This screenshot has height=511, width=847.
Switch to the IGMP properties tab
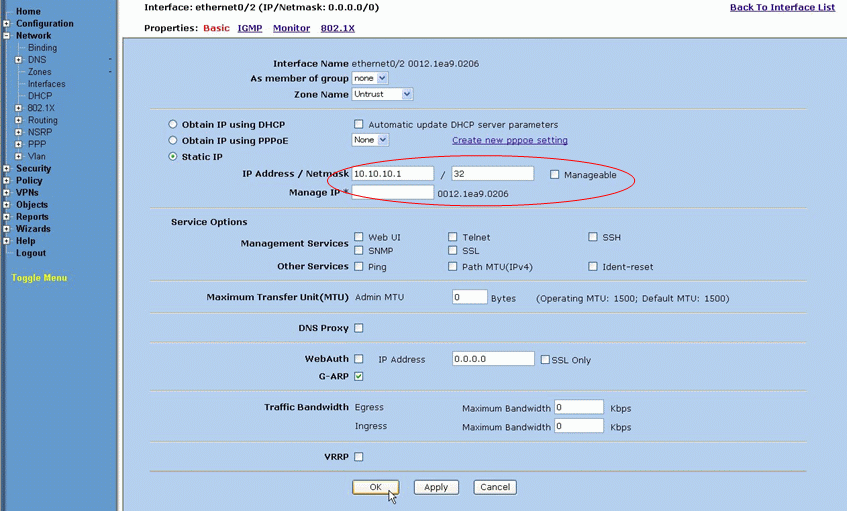pos(250,28)
